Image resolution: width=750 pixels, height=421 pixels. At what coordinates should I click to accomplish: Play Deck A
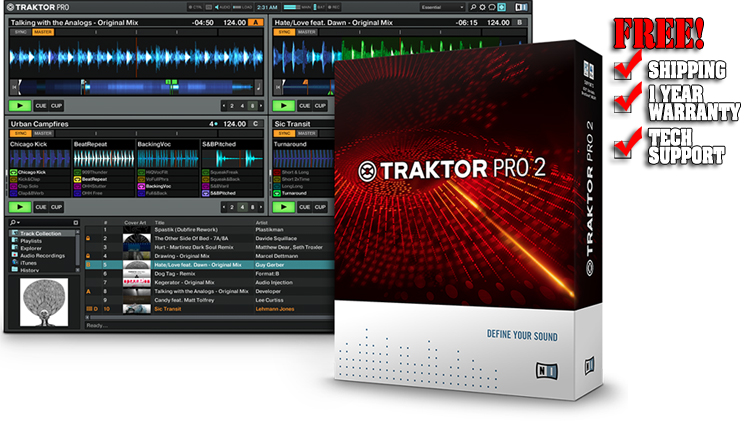tap(20, 106)
